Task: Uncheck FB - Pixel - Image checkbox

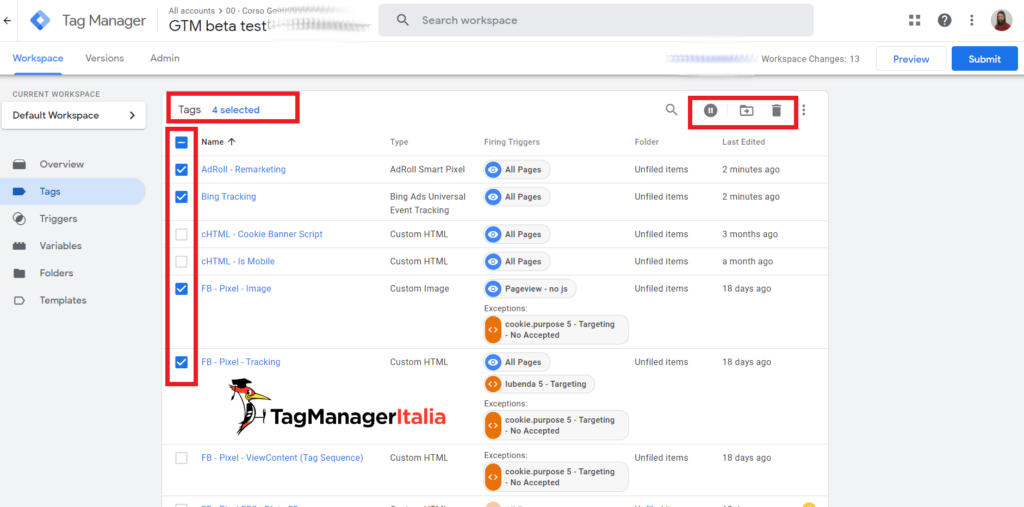Action: [x=182, y=289]
